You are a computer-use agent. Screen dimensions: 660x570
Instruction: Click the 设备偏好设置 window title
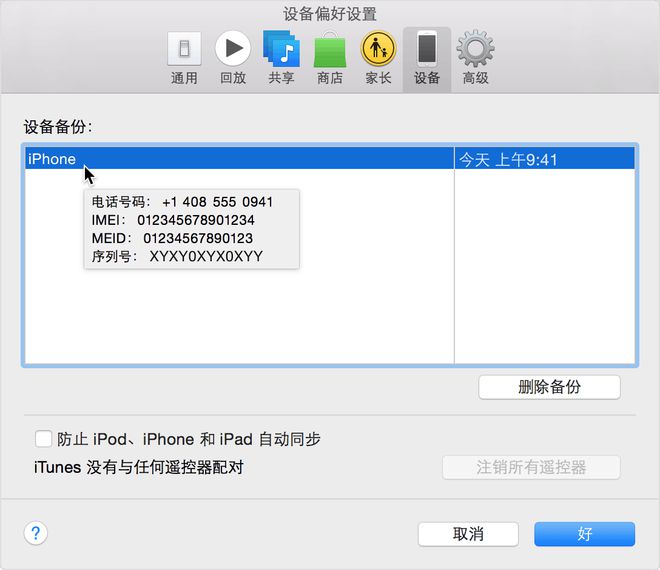330,14
